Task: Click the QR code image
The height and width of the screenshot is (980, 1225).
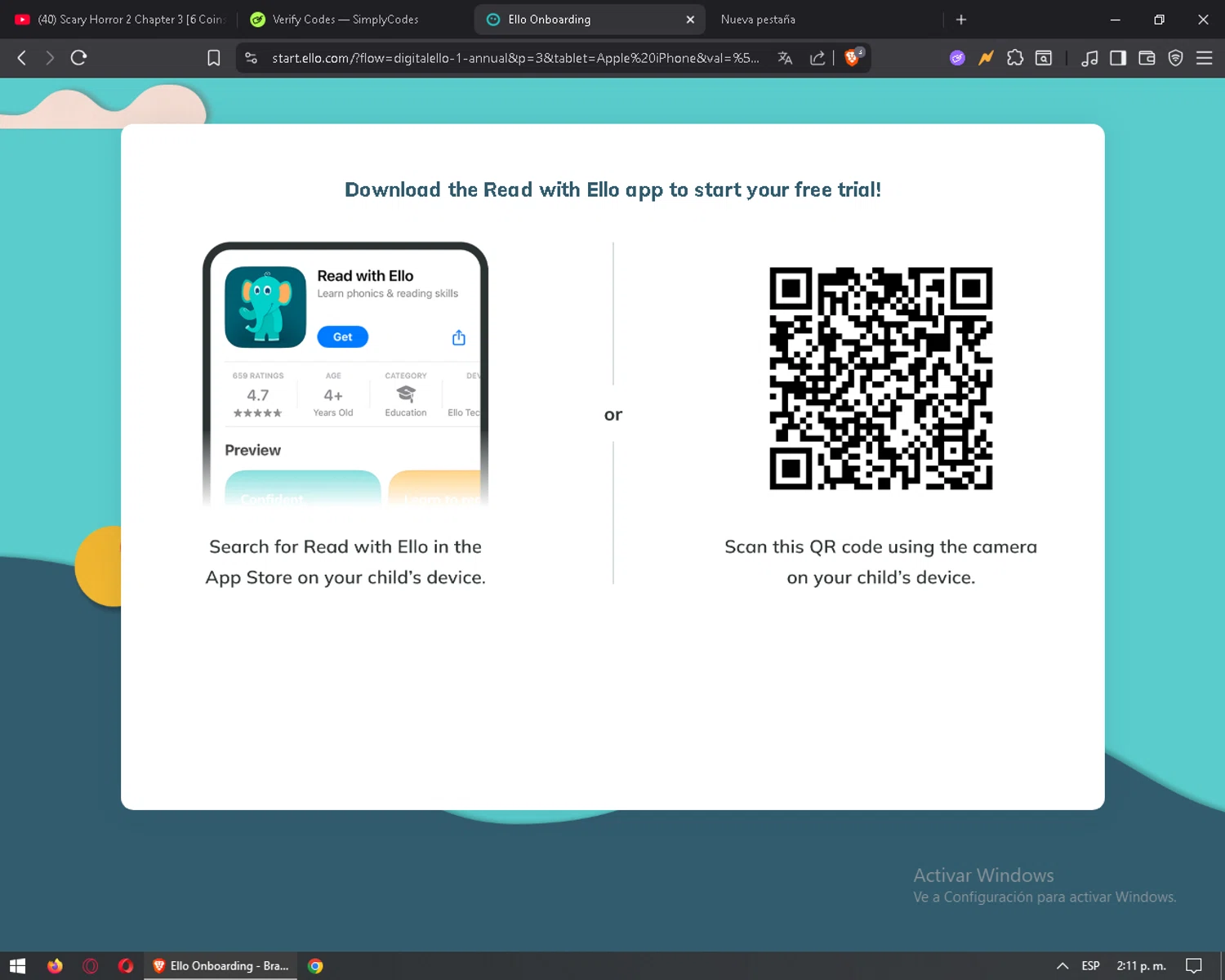Action: click(880, 378)
